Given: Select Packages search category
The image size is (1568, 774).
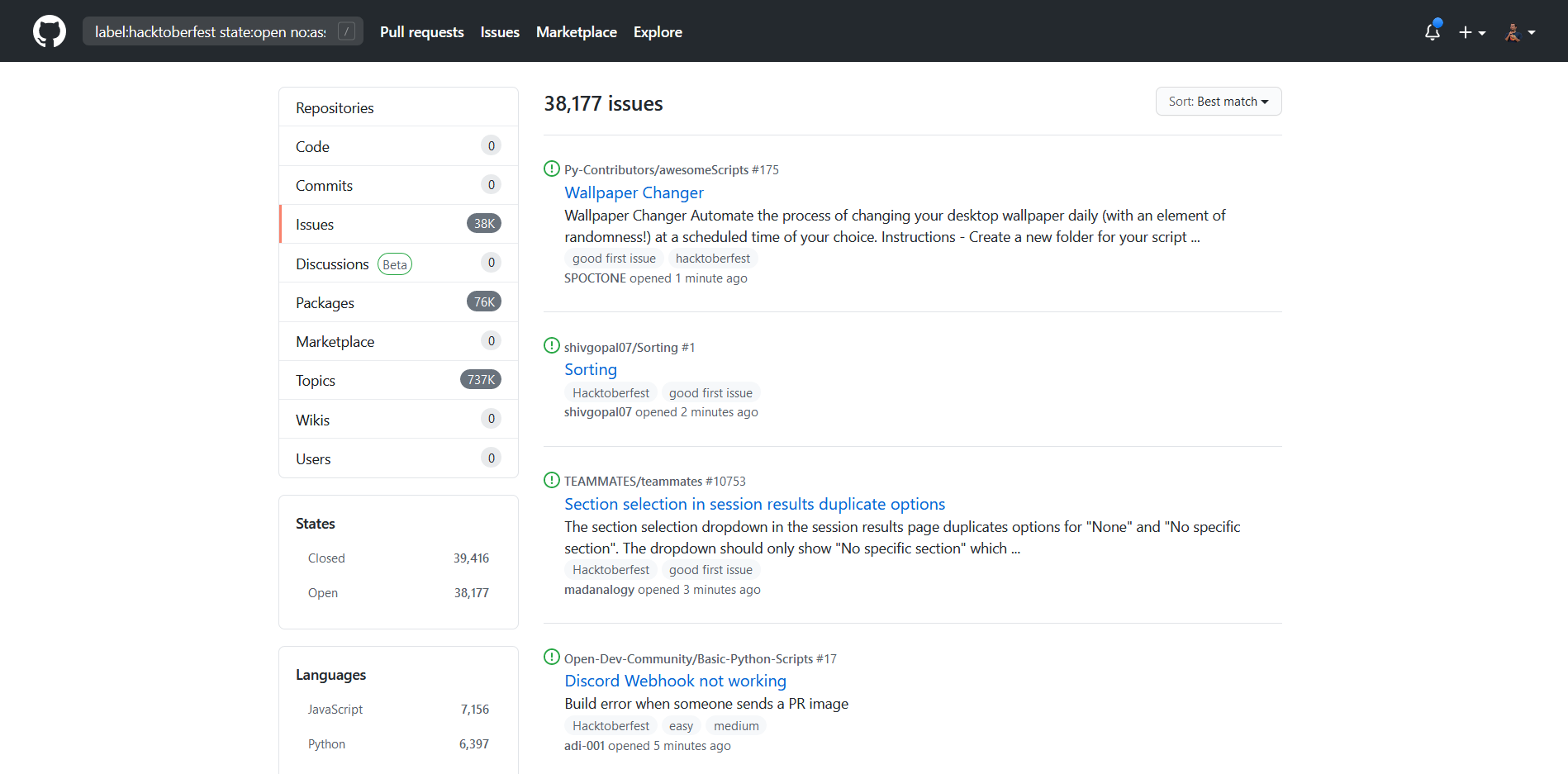Looking at the screenshot, I should [x=398, y=302].
